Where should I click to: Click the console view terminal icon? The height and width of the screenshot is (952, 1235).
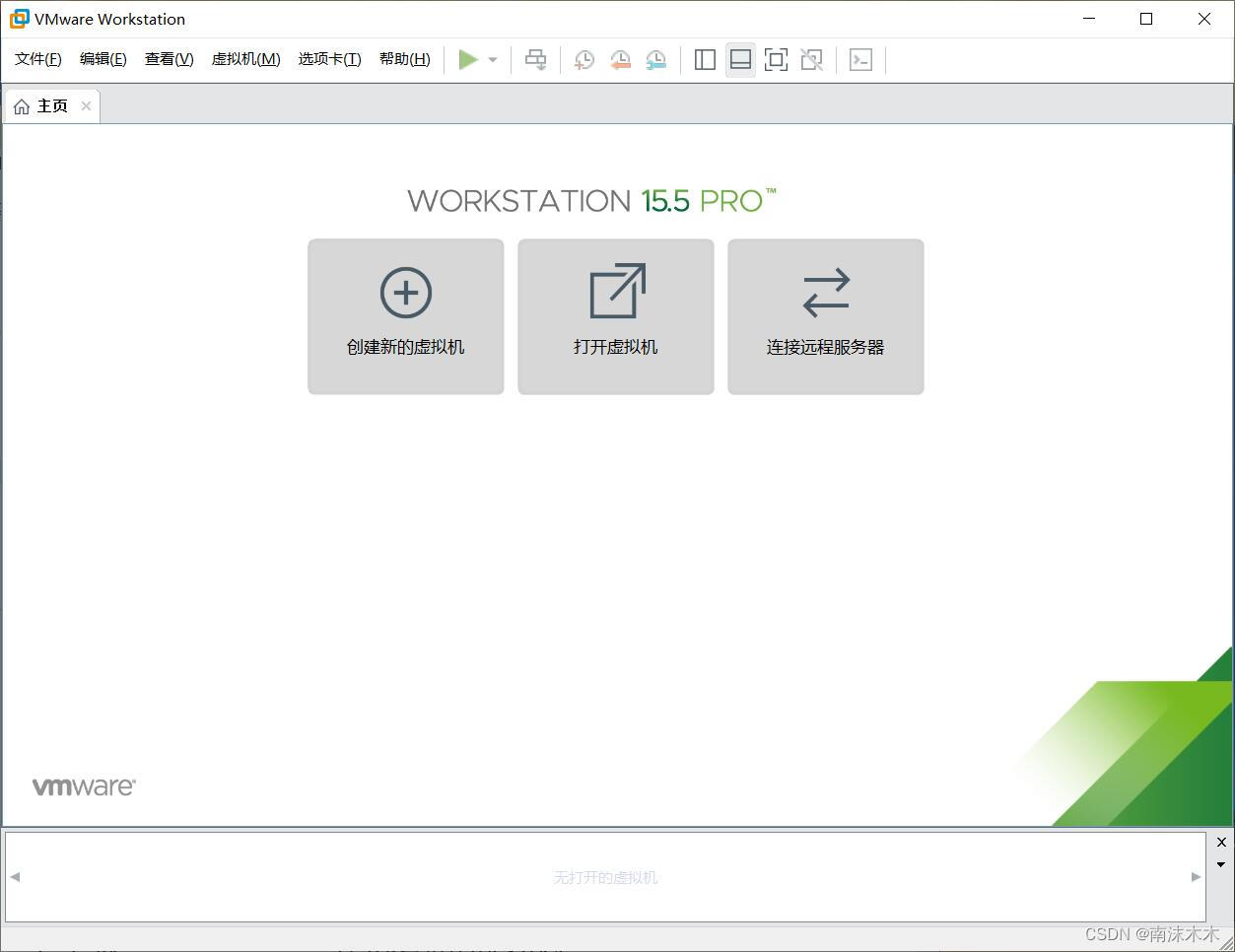pos(860,60)
